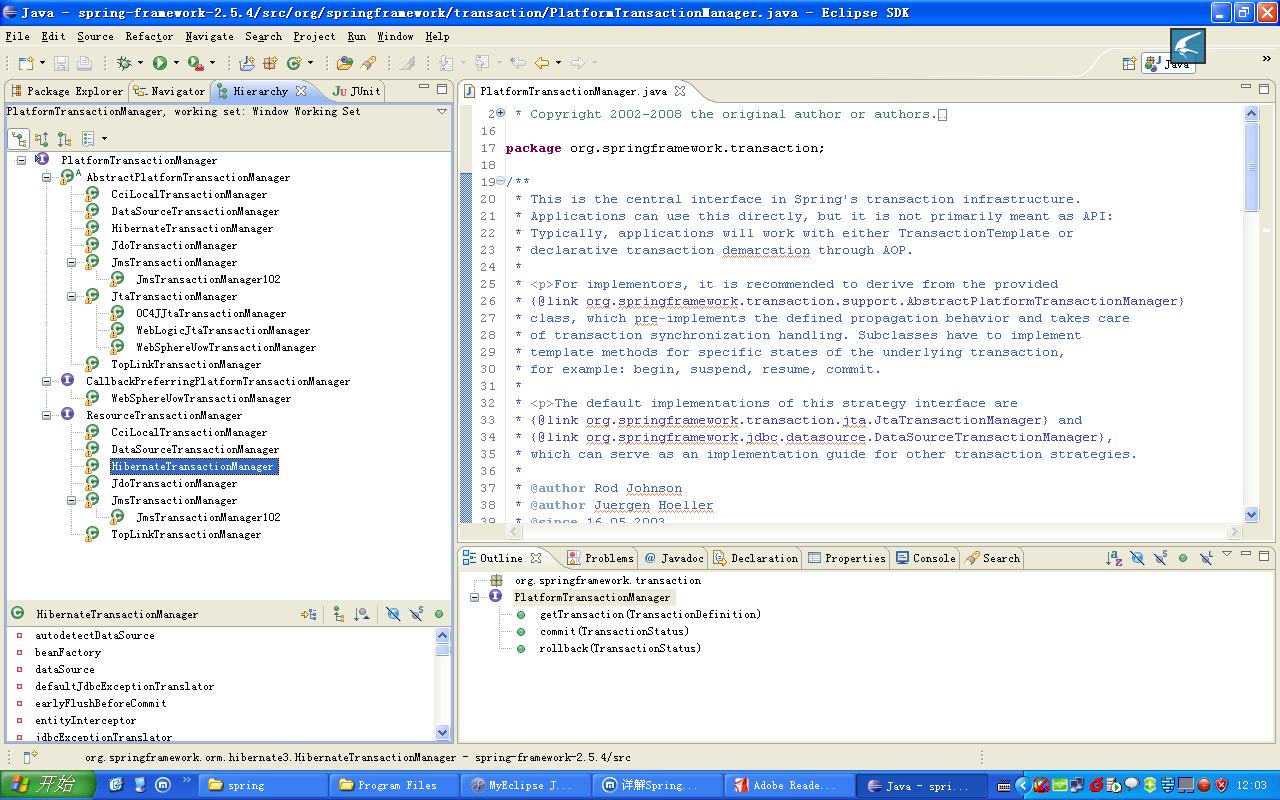Open the Open Type toolbar icon

pyautogui.click(x=344, y=63)
